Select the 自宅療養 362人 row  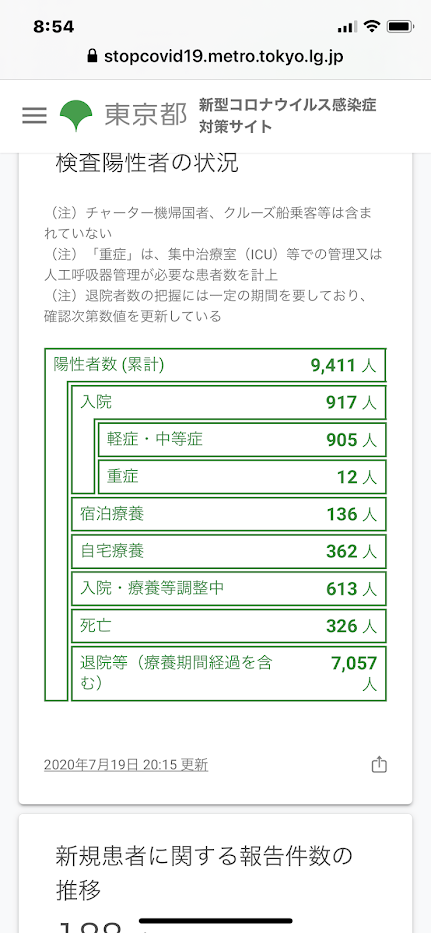coord(229,551)
